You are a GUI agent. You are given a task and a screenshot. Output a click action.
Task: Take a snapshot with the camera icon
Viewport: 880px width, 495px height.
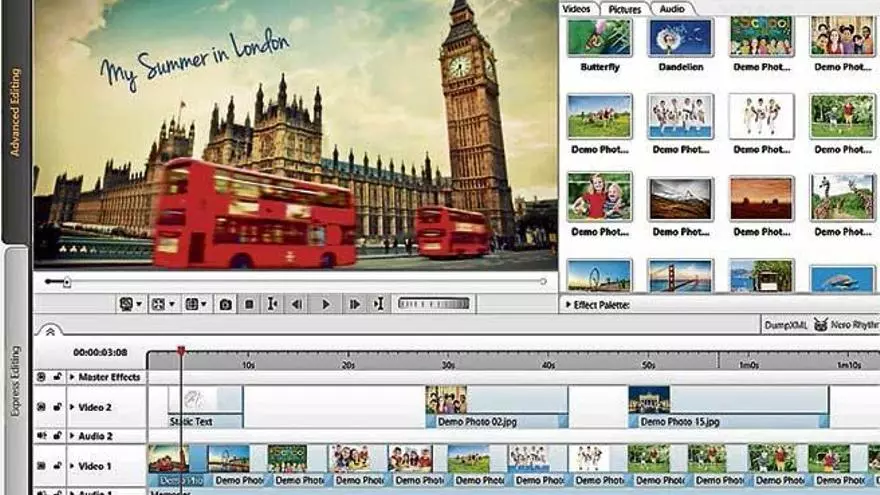[x=226, y=304]
